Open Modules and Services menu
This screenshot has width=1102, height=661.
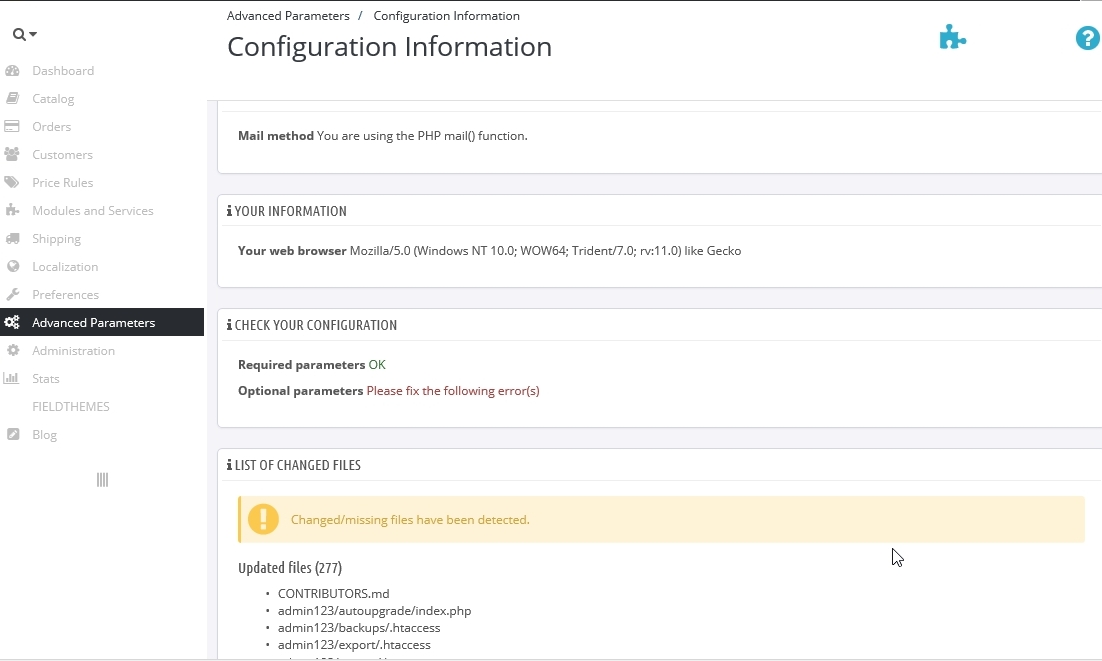tap(92, 211)
